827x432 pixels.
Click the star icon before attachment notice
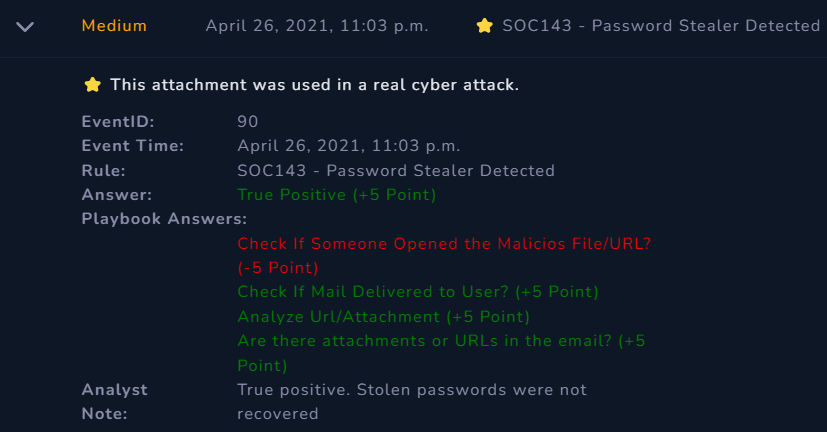coord(93,85)
